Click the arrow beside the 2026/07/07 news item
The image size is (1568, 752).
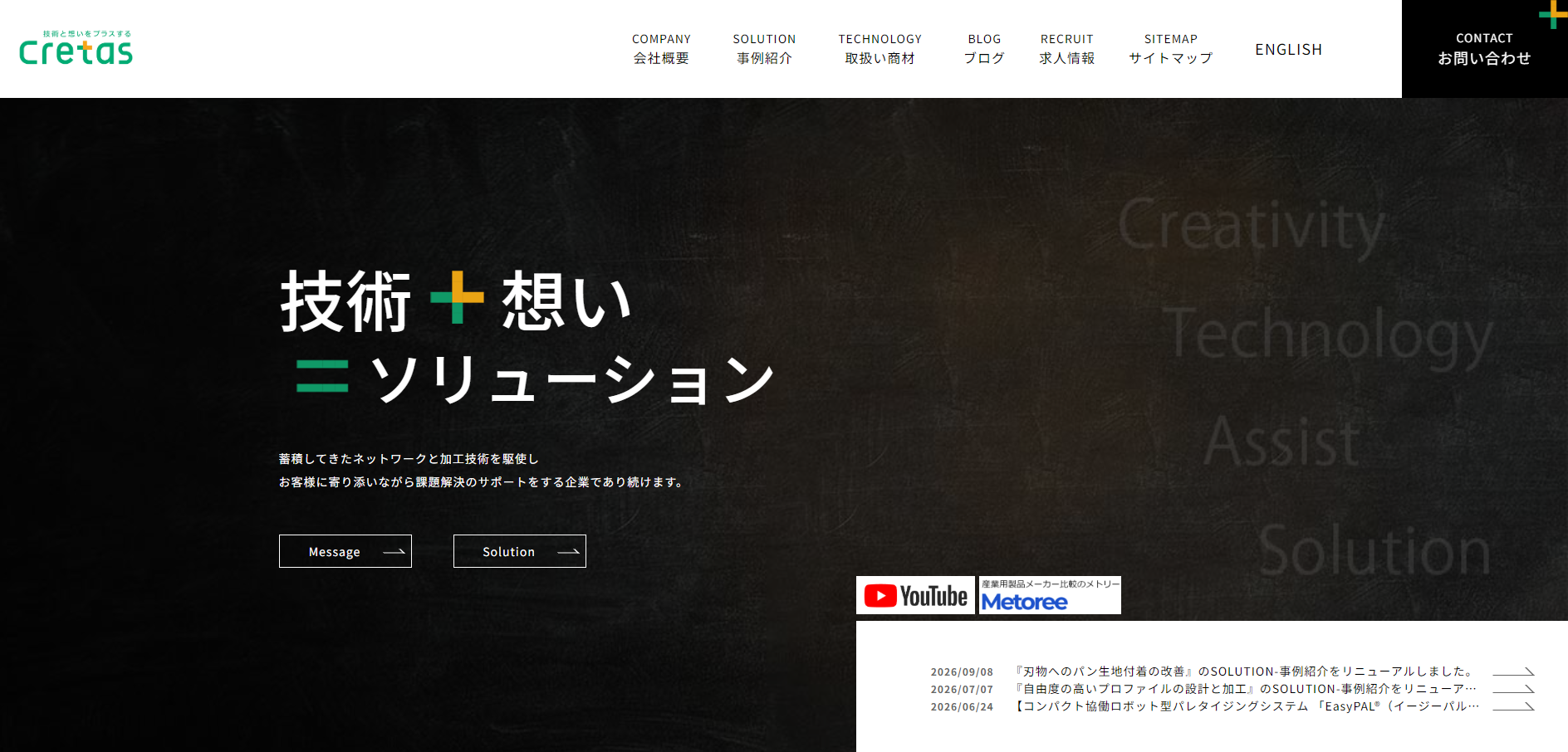tap(1513, 689)
